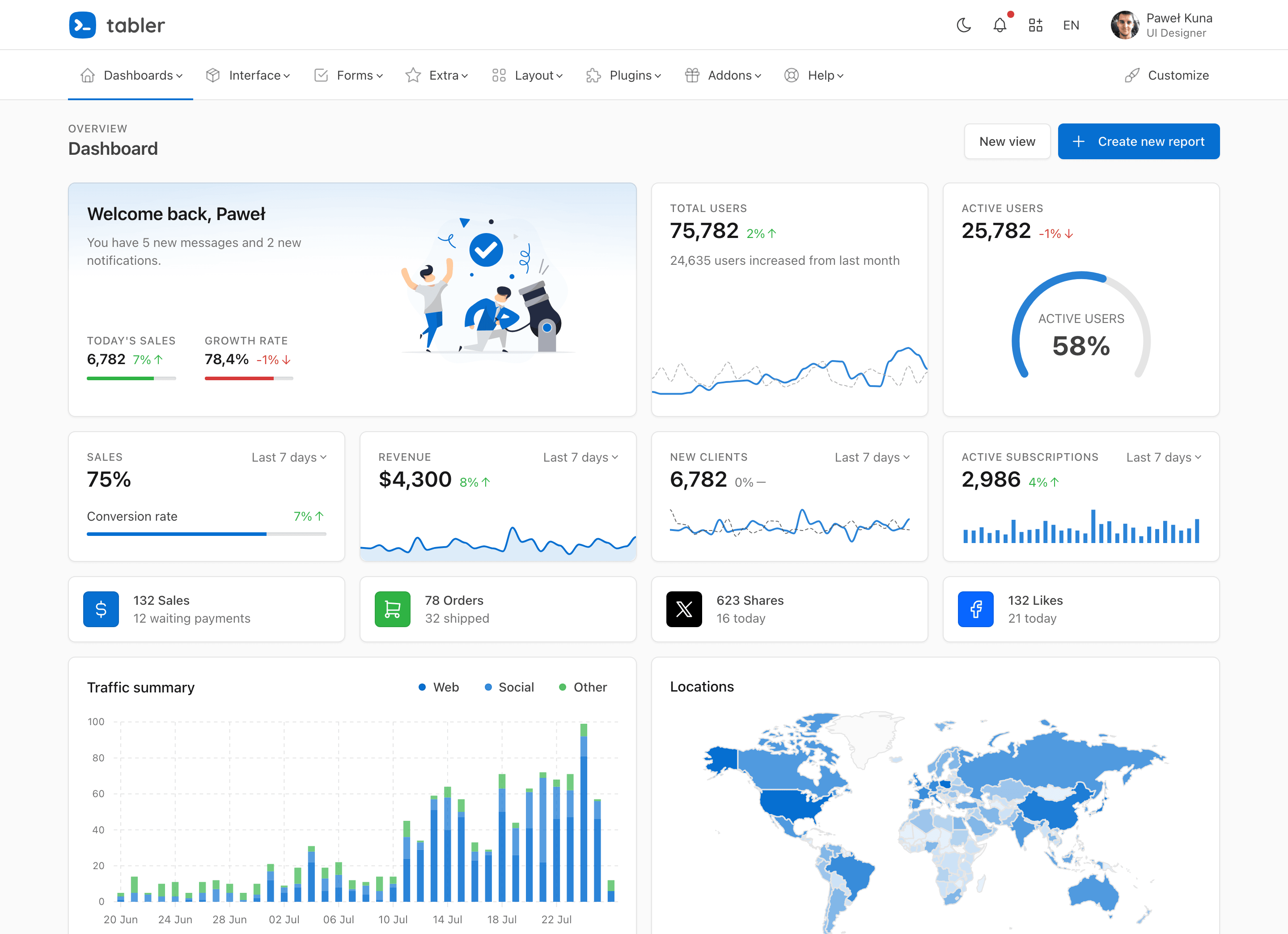
Task: Click the tabler logo icon
Action: coord(82,25)
